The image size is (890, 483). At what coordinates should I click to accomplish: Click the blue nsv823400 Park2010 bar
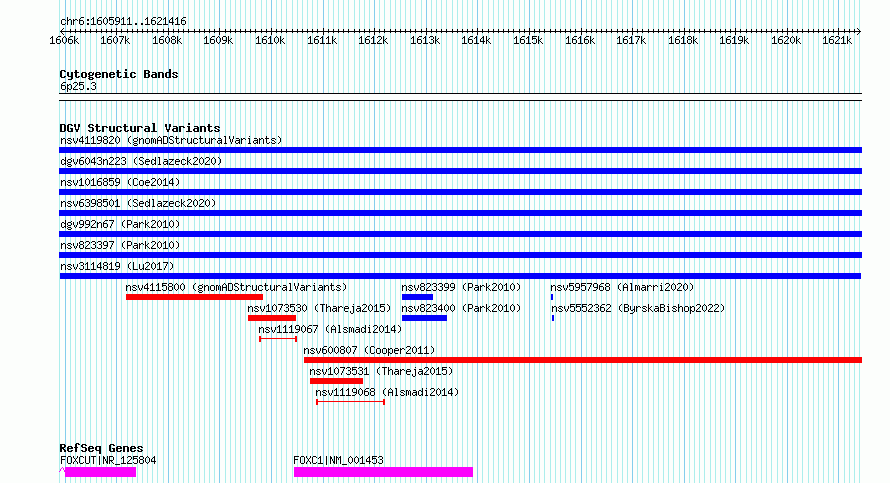click(x=424, y=318)
